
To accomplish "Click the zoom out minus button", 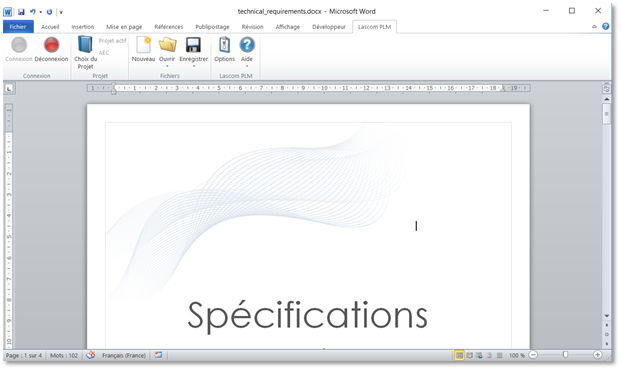I will (533, 355).
